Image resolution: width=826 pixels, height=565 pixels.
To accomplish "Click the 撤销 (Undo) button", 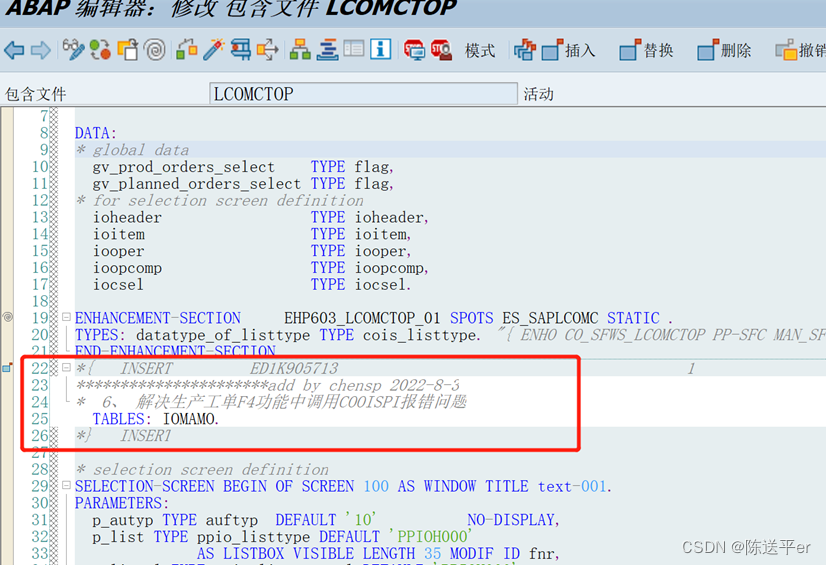I will pos(800,50).
